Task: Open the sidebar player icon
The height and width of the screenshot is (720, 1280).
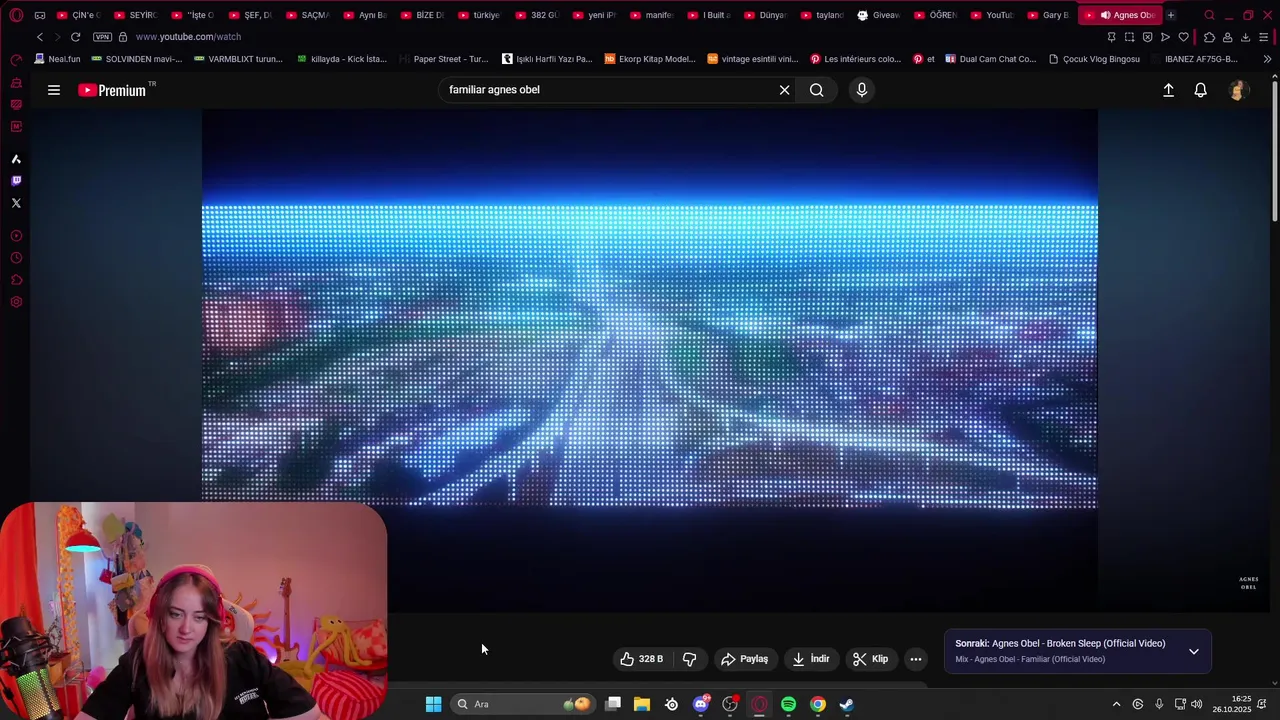Action: point(16,236)
